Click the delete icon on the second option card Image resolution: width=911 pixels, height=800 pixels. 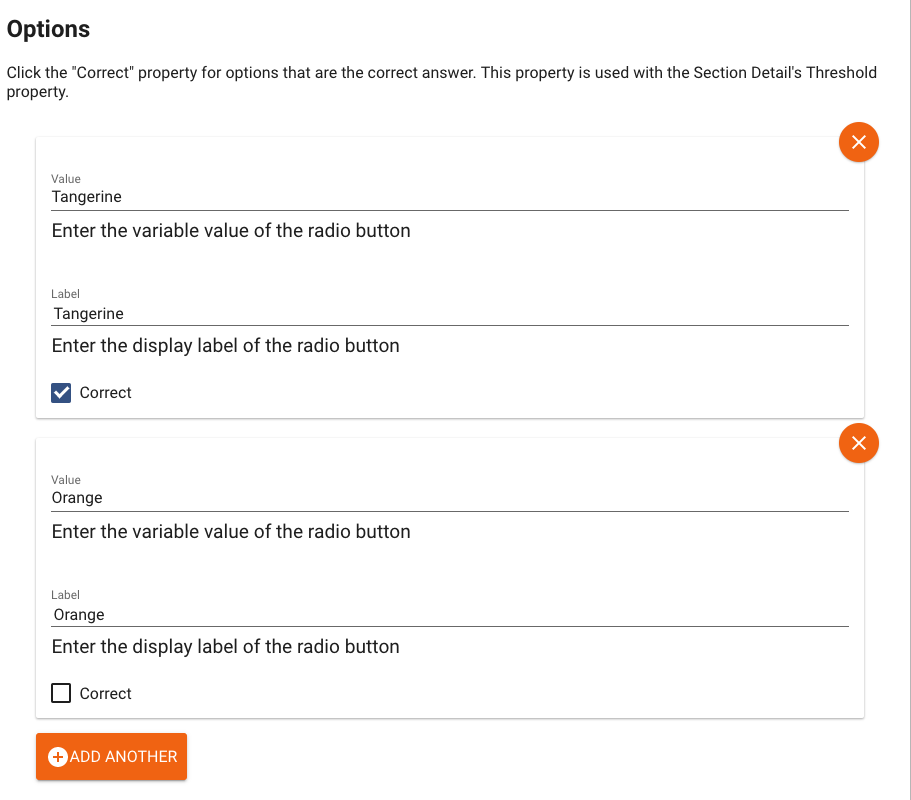point(858,442)
